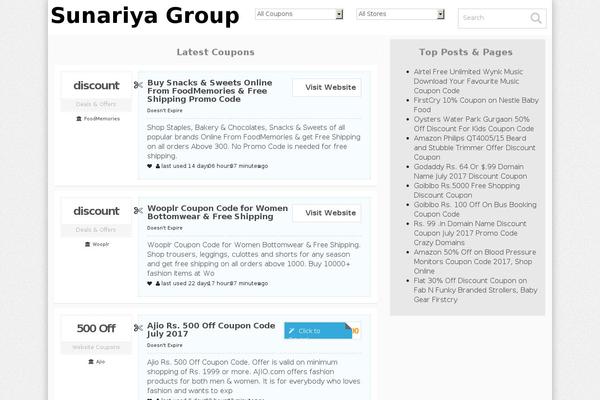Click scissors icon beside FoodMemories coupon title
The height and width of the screenshot is (400, 600).
[x=138, y=85]
